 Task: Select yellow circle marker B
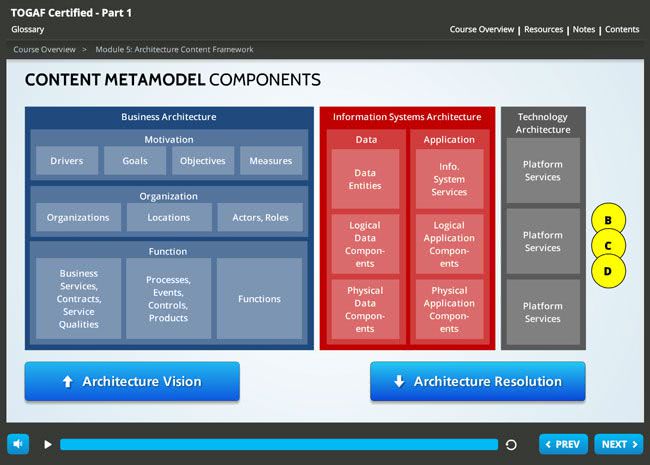click(x=608, y=220)
